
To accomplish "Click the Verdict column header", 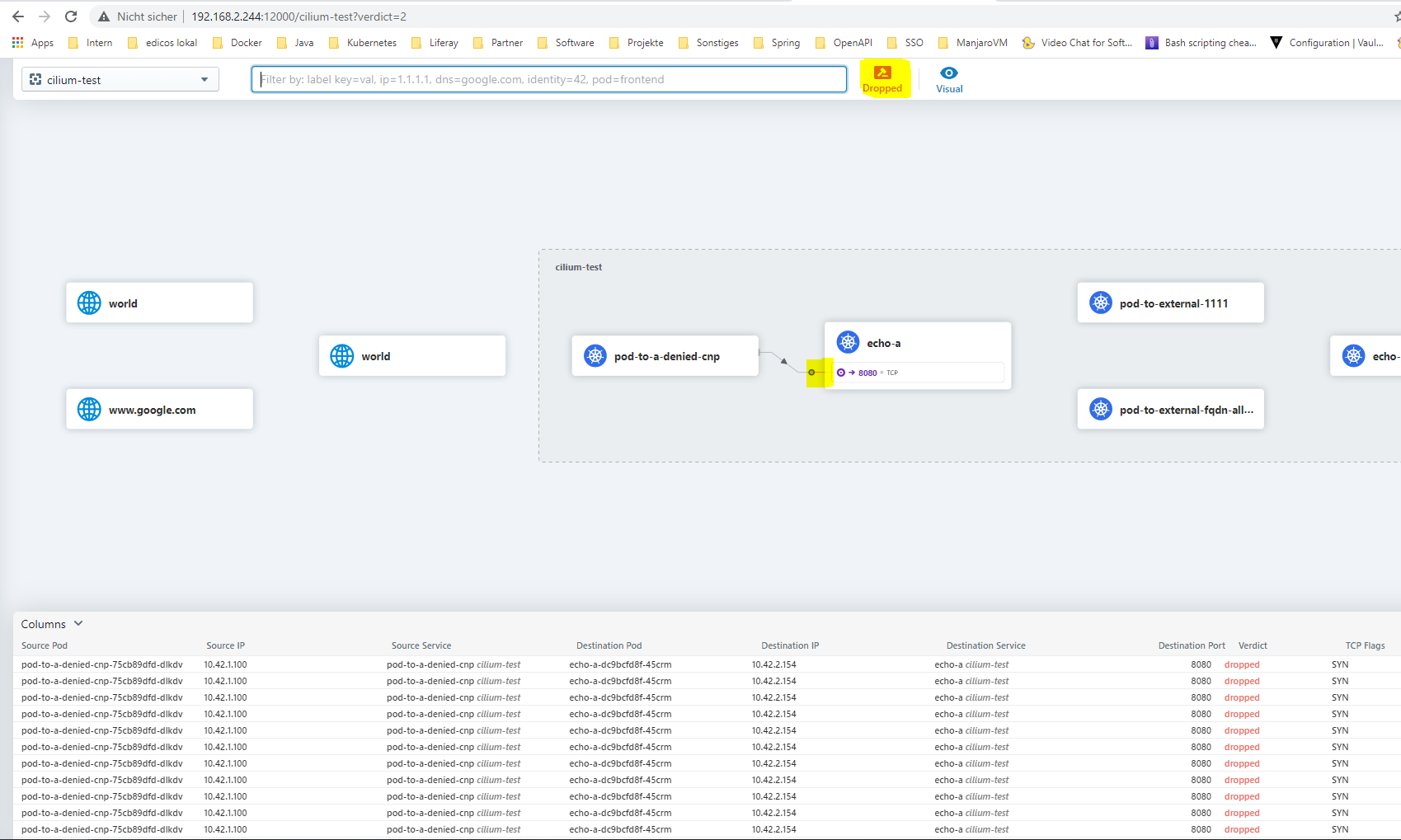I will 1253,645.
